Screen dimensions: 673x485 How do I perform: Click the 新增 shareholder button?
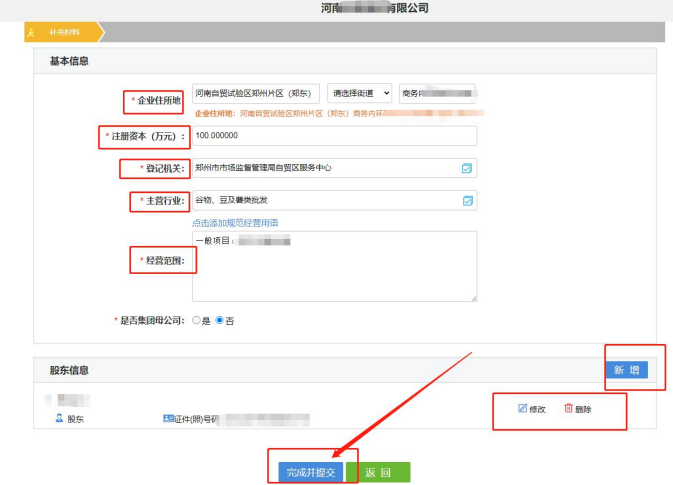point(626,370)
